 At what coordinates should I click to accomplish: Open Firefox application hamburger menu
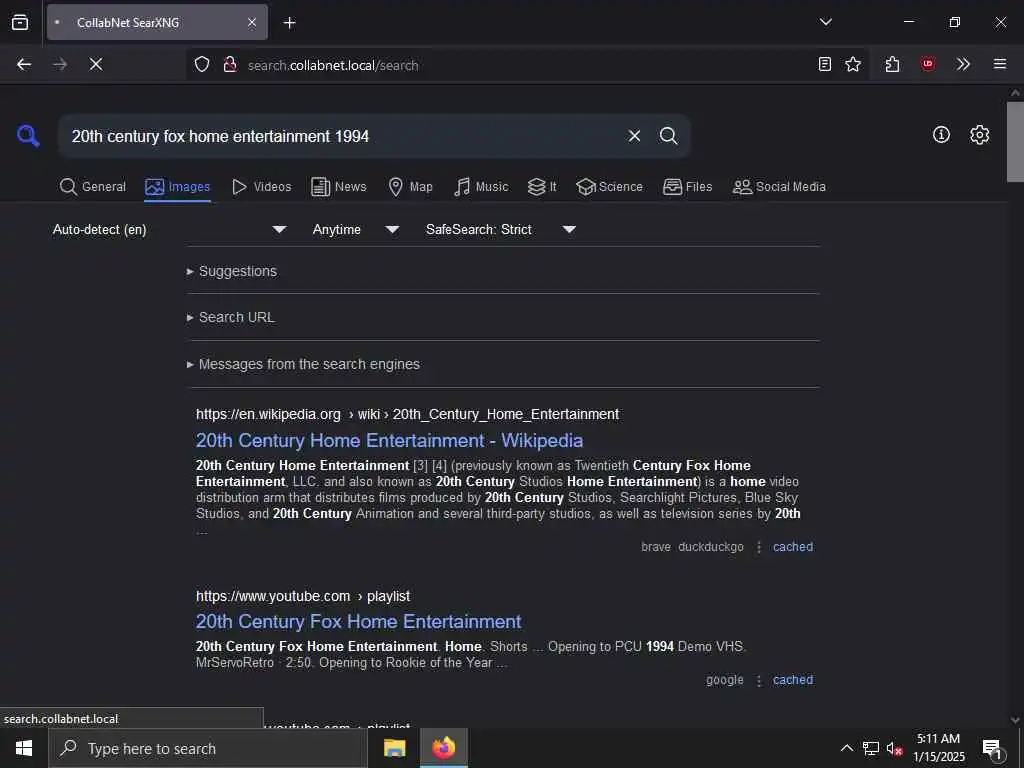tap(1000, 64)
